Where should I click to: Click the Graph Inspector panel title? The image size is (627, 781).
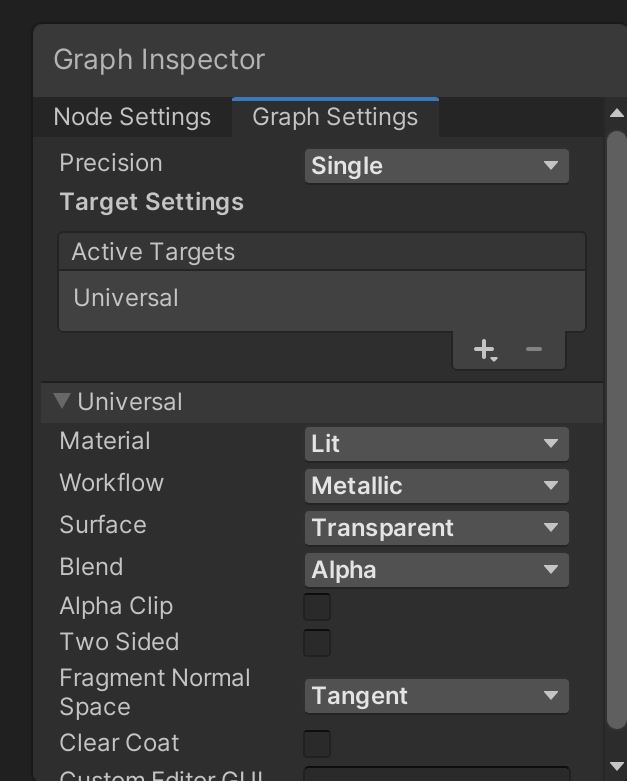coord(159,60)
